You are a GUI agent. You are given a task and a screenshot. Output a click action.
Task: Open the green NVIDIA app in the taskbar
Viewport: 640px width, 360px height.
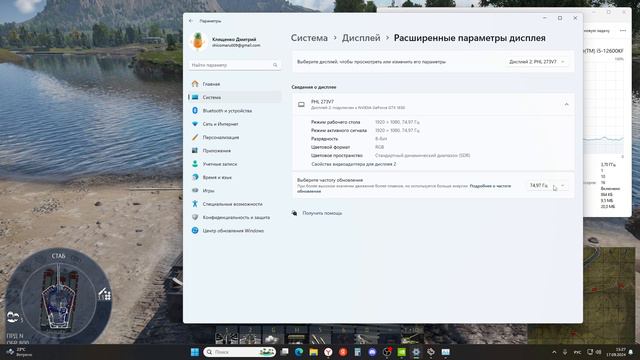click(402, 352)
